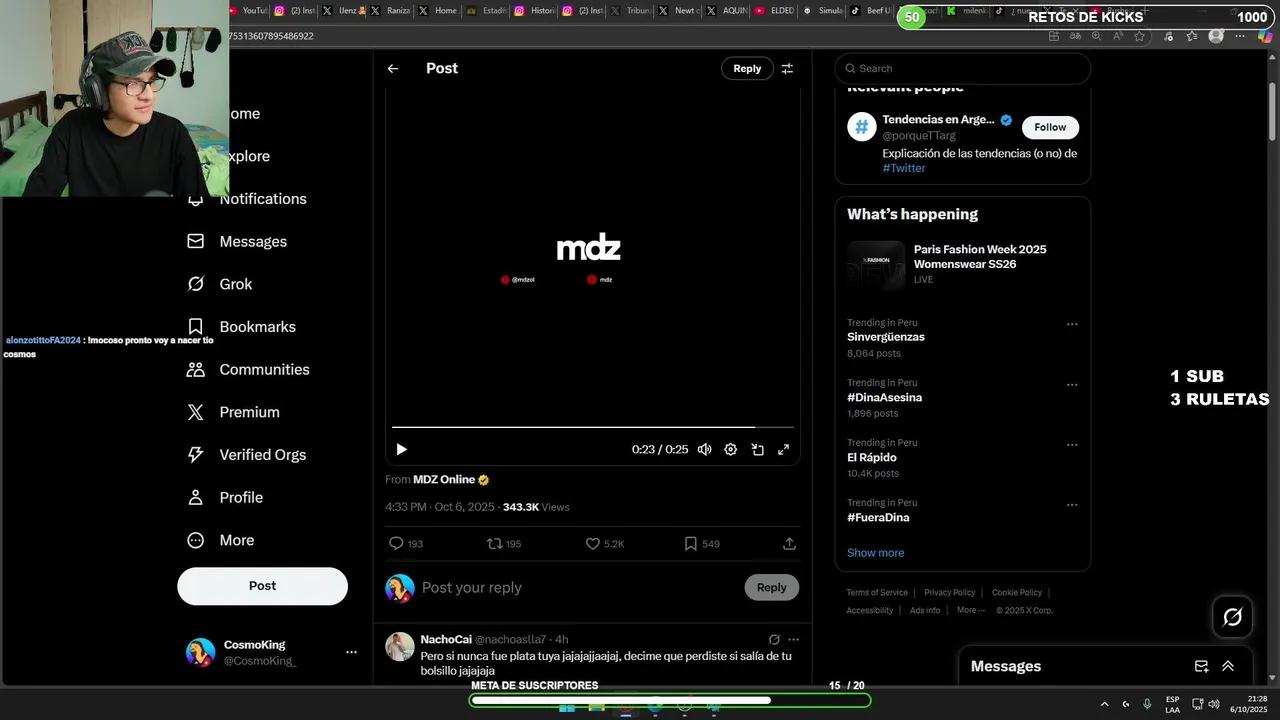Switch to the ELDED YouTube browser tab

tap(775, 11)
